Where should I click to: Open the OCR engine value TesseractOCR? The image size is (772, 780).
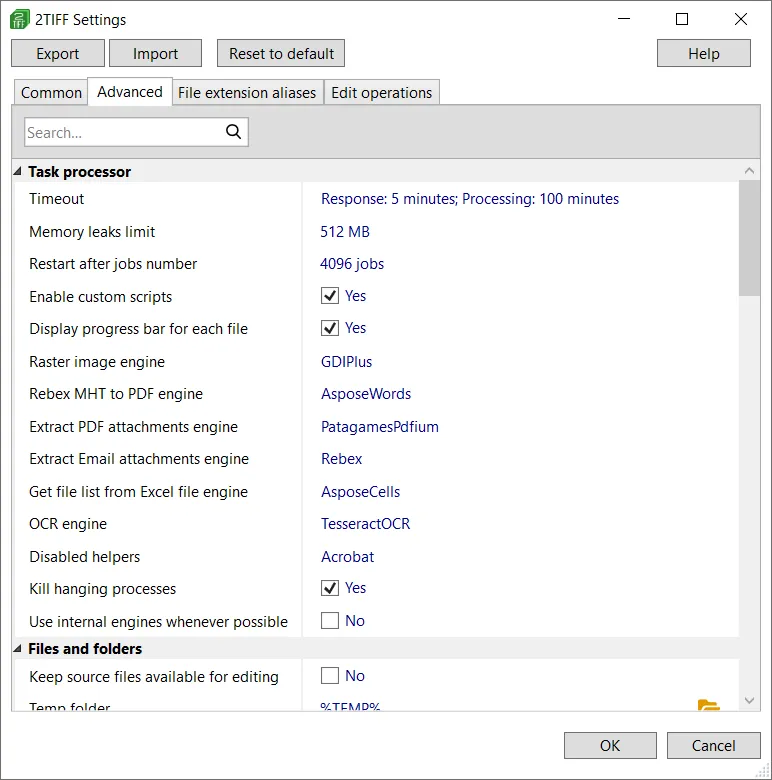[x=365, y=524]
